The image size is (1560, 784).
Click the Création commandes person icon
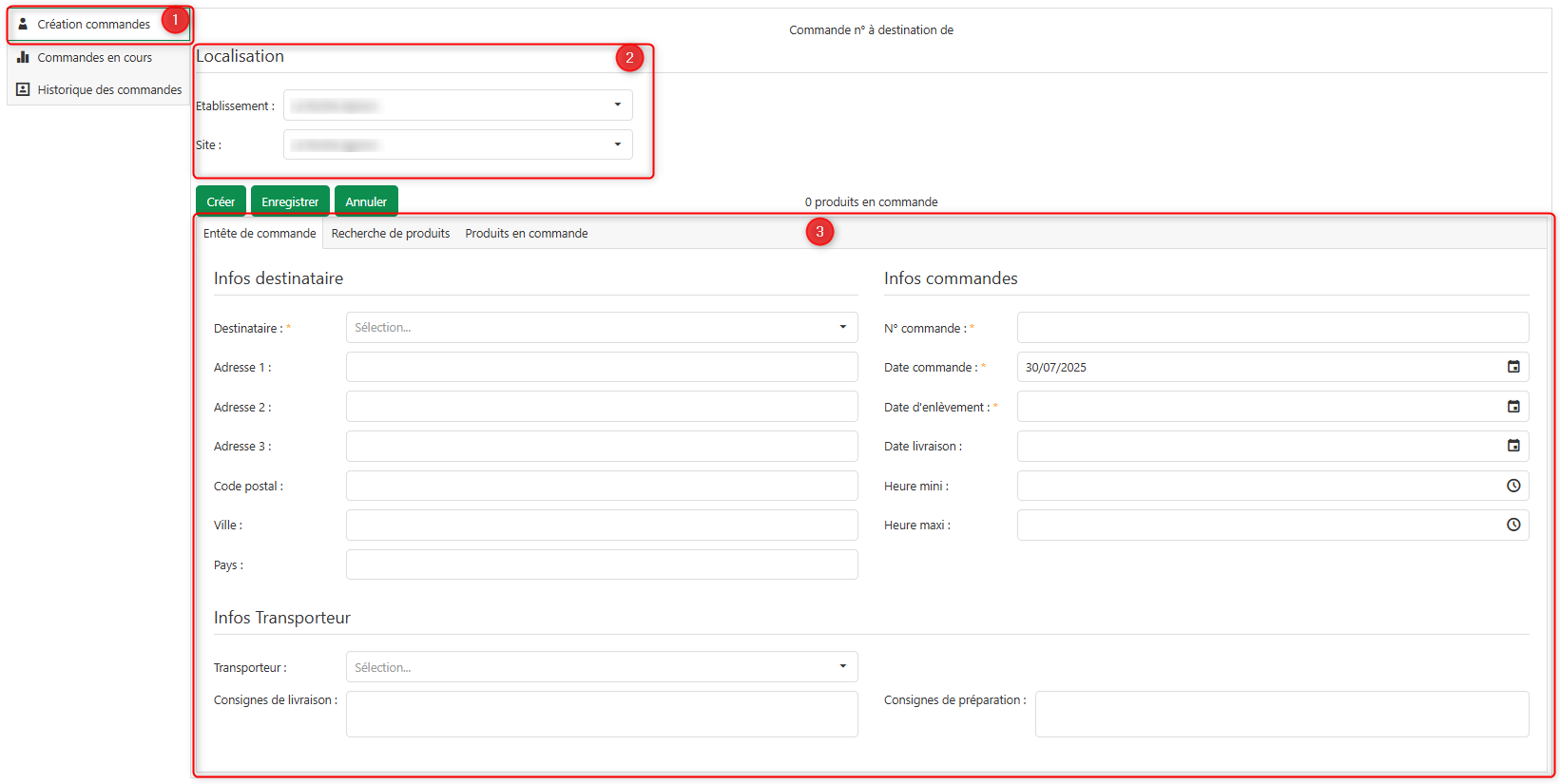23,24
